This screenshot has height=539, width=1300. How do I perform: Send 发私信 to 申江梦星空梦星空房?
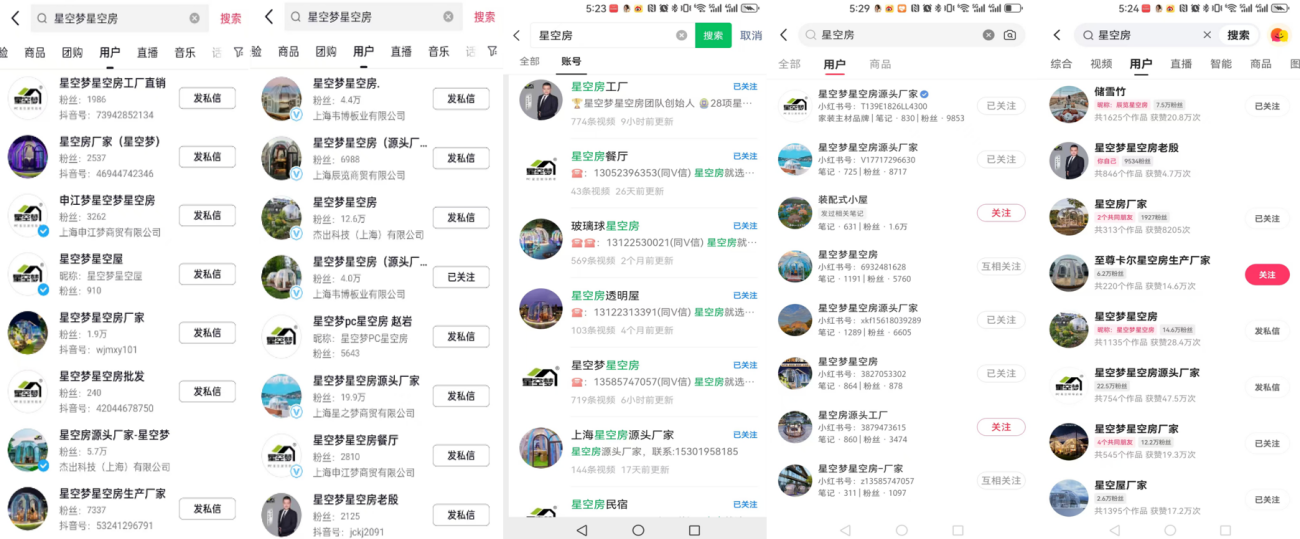point(207,215)
